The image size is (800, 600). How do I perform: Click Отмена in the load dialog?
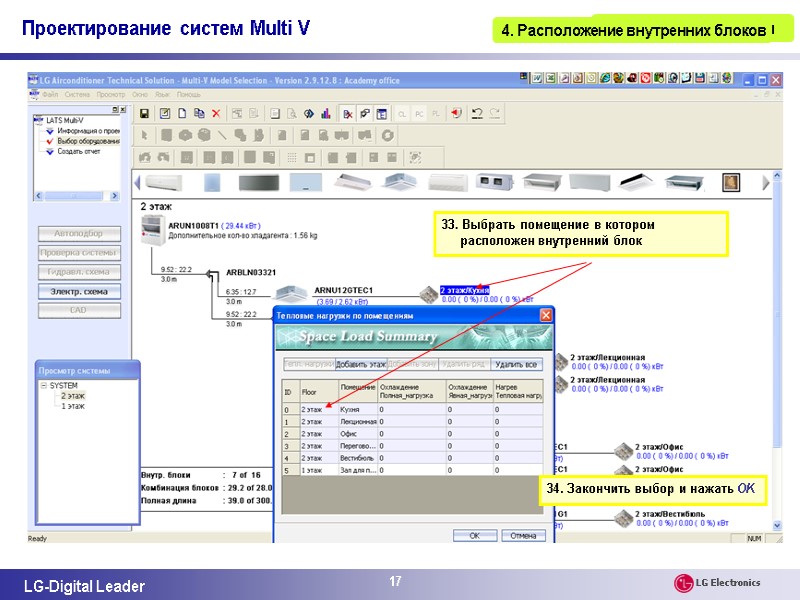pos(523,536)
